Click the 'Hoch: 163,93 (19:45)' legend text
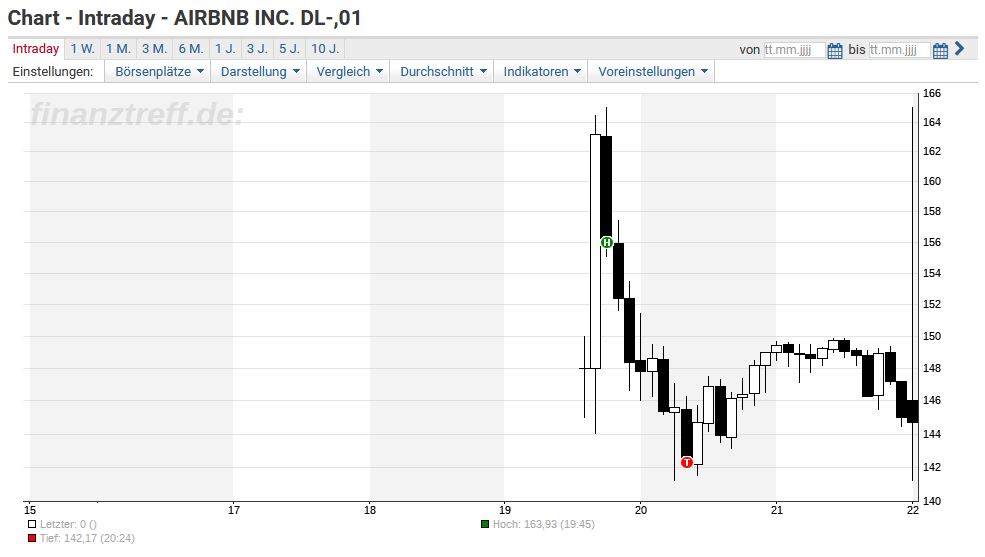This screenshot has width=985, height=557. [544, 524]
